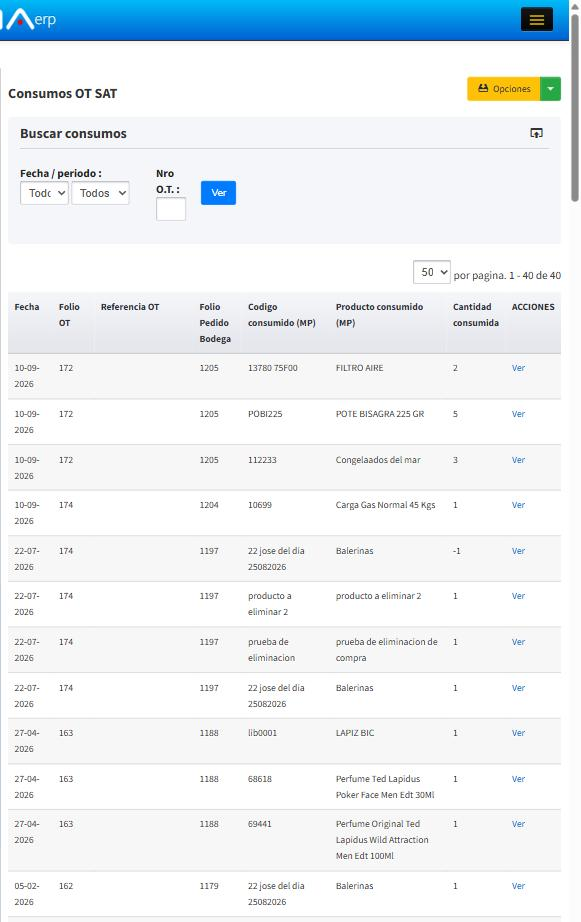Screen dimensions: 581x922
Task: Expand the green Opciones dropdown arrow
Action: pyautogui.click(x=550, y=89)
